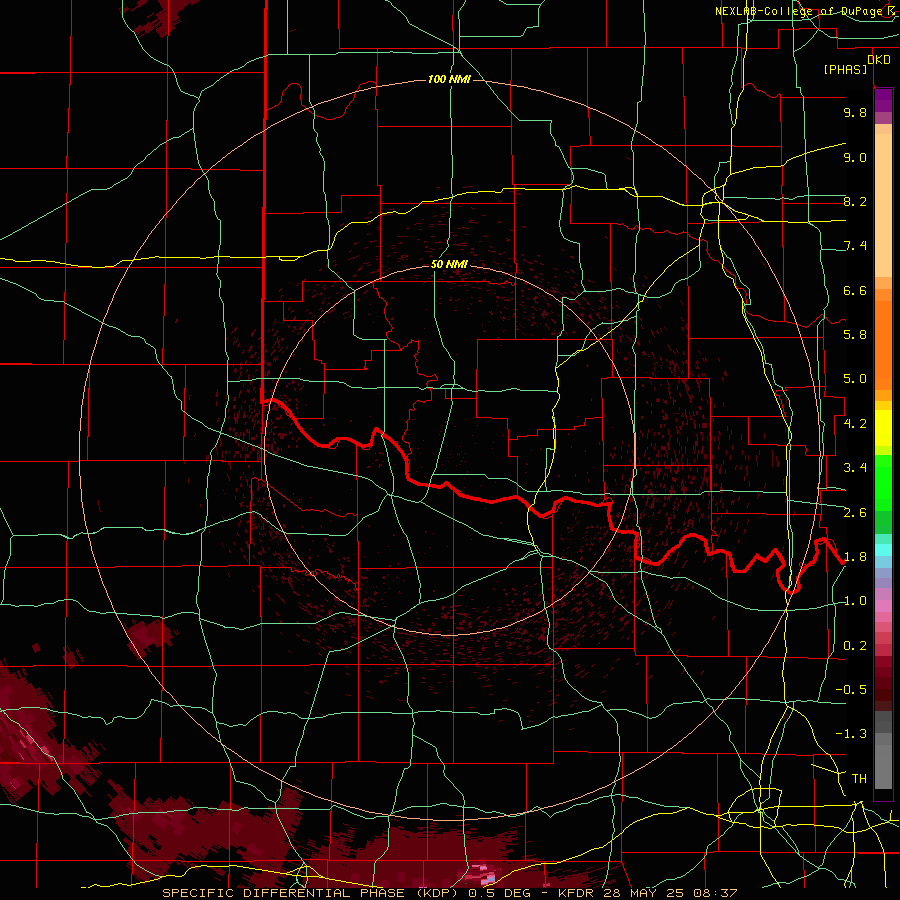Click the -0.5 value on the color scale
This screenshot has height=900, width=900.
click(x=851, y=690)
